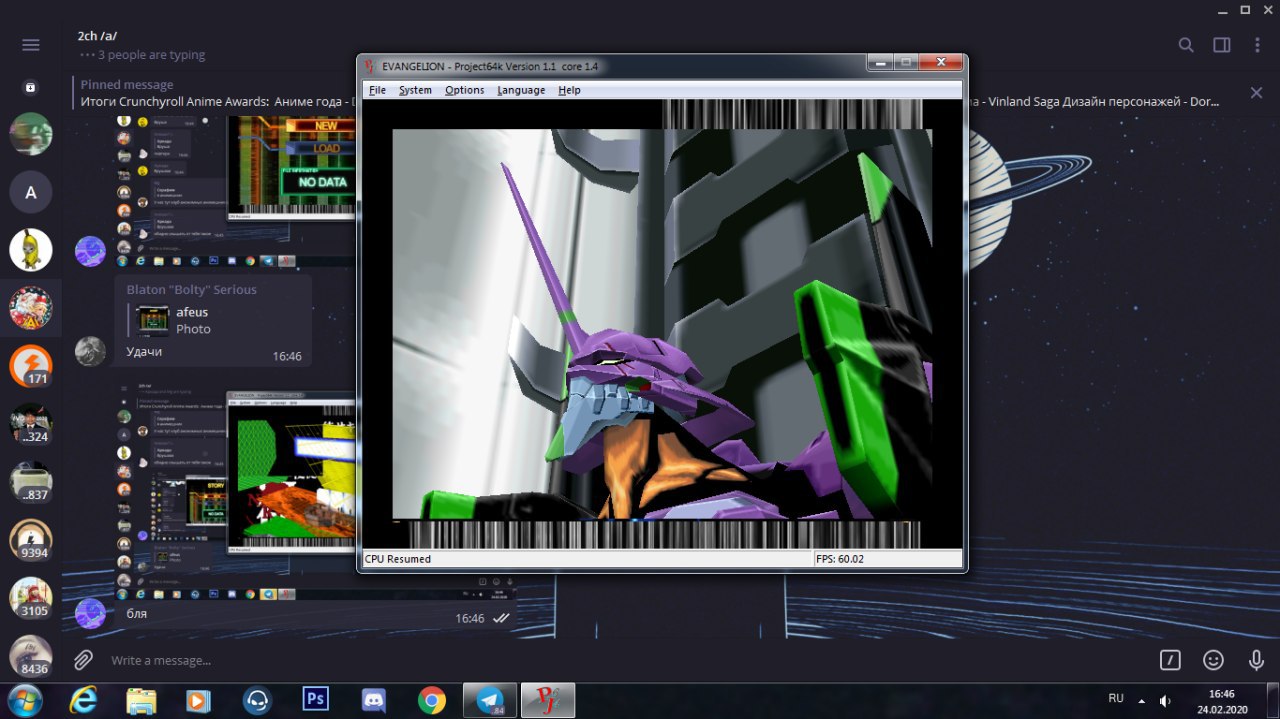Open the chat showing 171 unread badge
Image resolution: width=1280 pixels, height=719 pixels.
[x=31, y=366]
